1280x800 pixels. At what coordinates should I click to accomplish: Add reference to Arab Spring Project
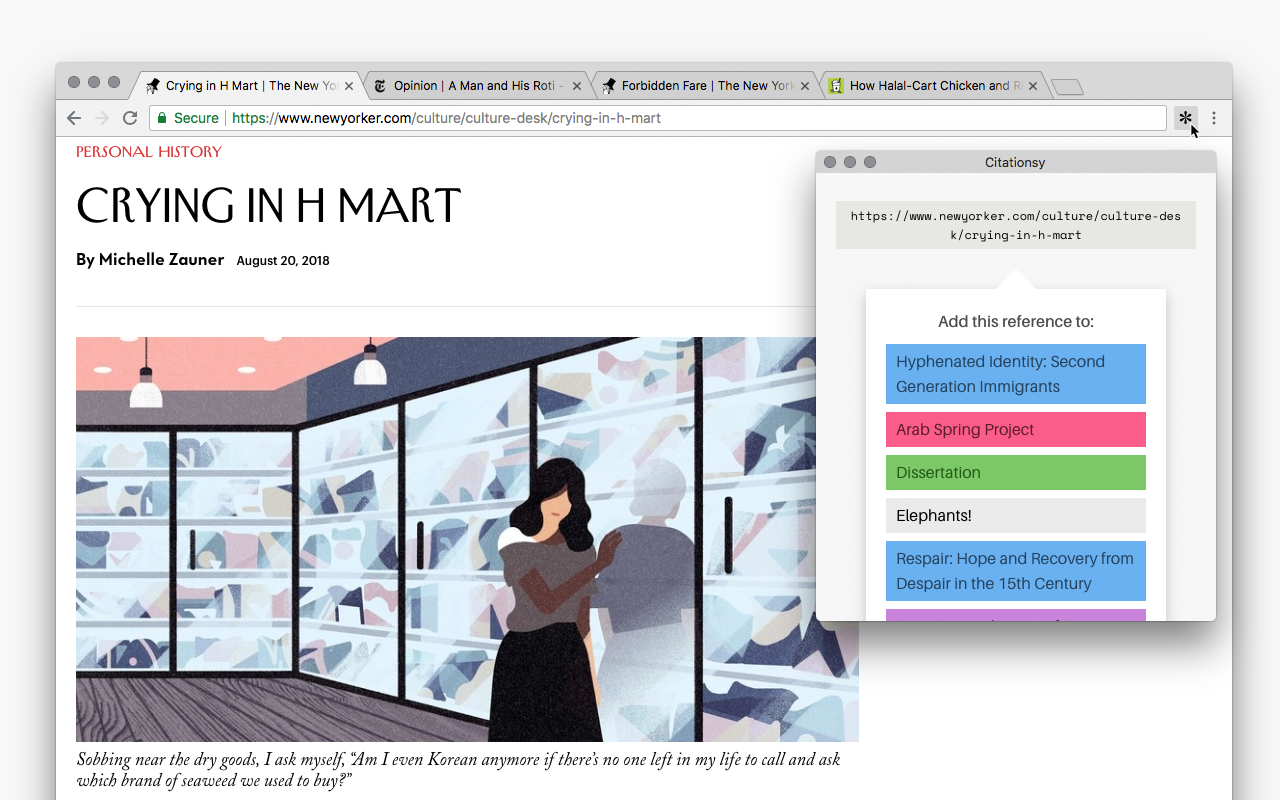(x=1015, y=430)
